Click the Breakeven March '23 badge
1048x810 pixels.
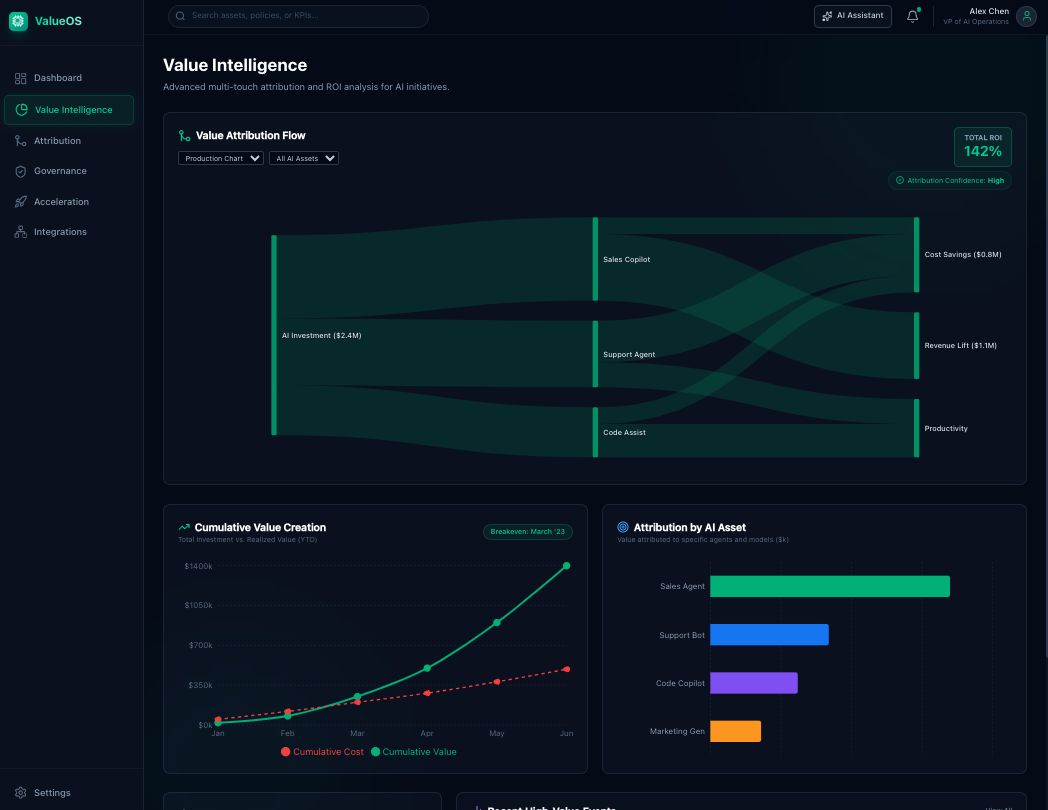tap(528, 531)
